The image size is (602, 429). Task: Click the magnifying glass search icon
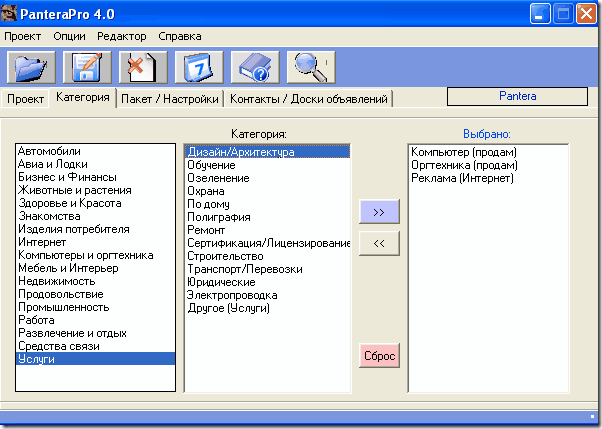[x=311, y=67]
